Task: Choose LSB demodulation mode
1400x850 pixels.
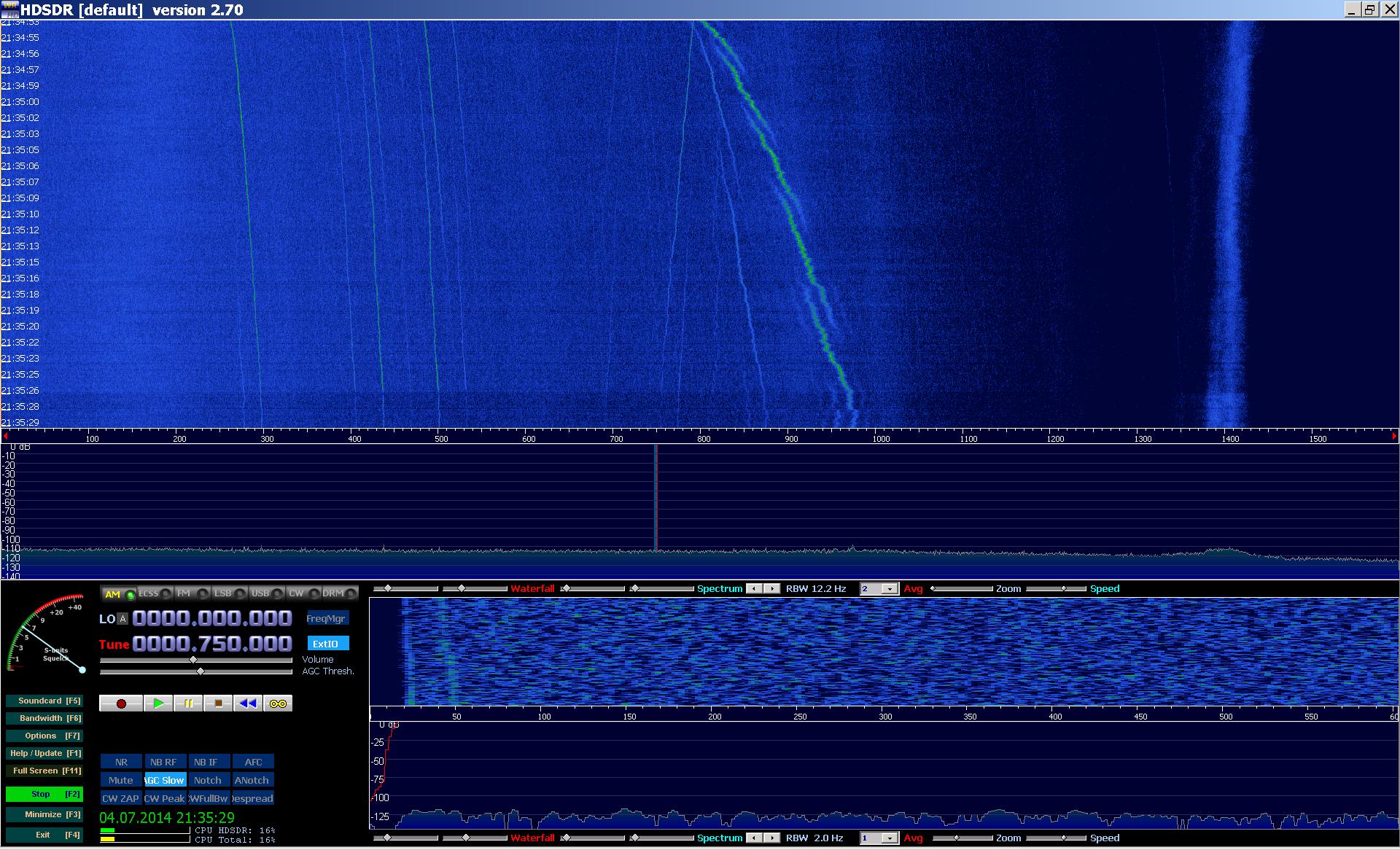Action: [x=230, y=594]
